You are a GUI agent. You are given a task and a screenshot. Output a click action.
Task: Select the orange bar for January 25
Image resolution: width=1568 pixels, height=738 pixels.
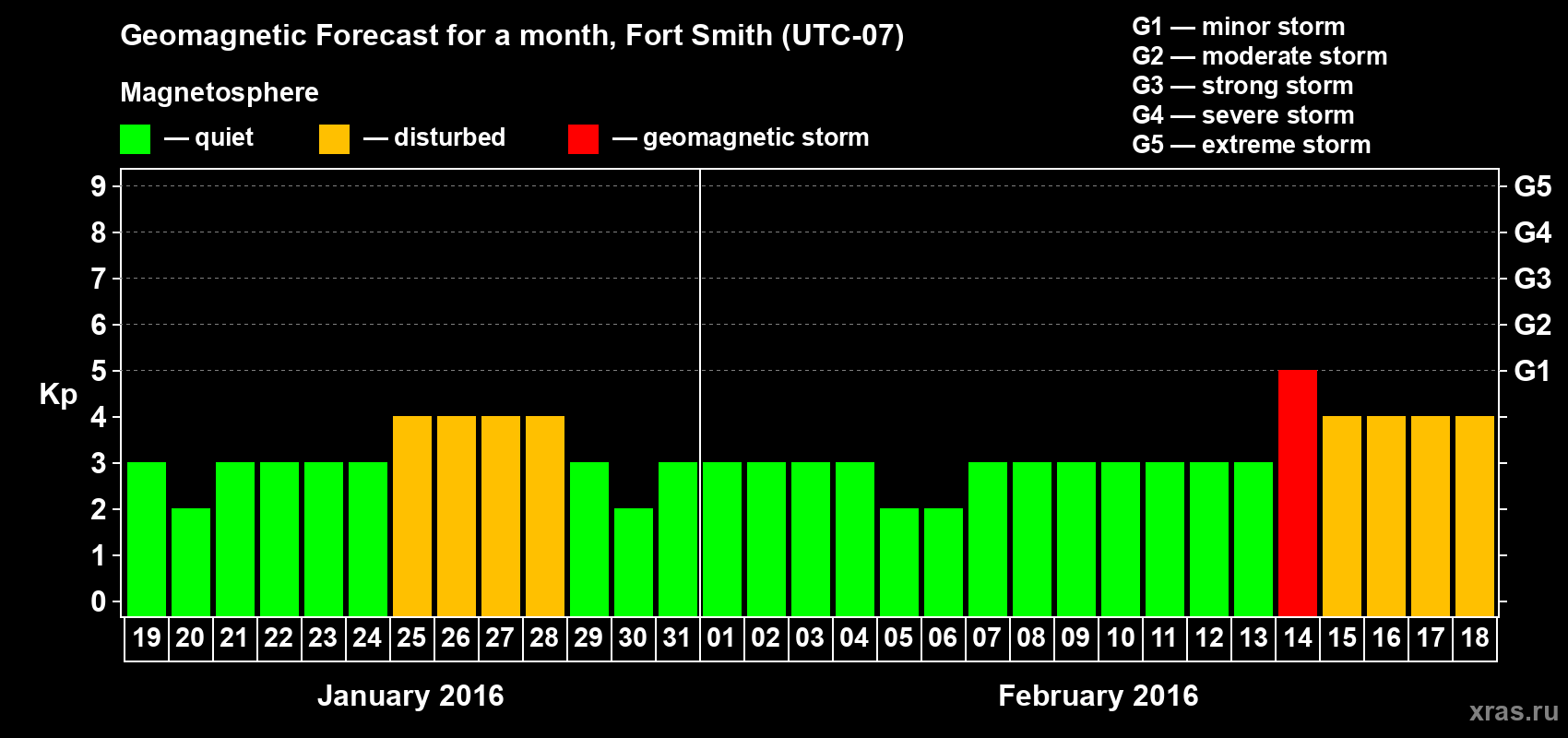click(x=412, y=516)
